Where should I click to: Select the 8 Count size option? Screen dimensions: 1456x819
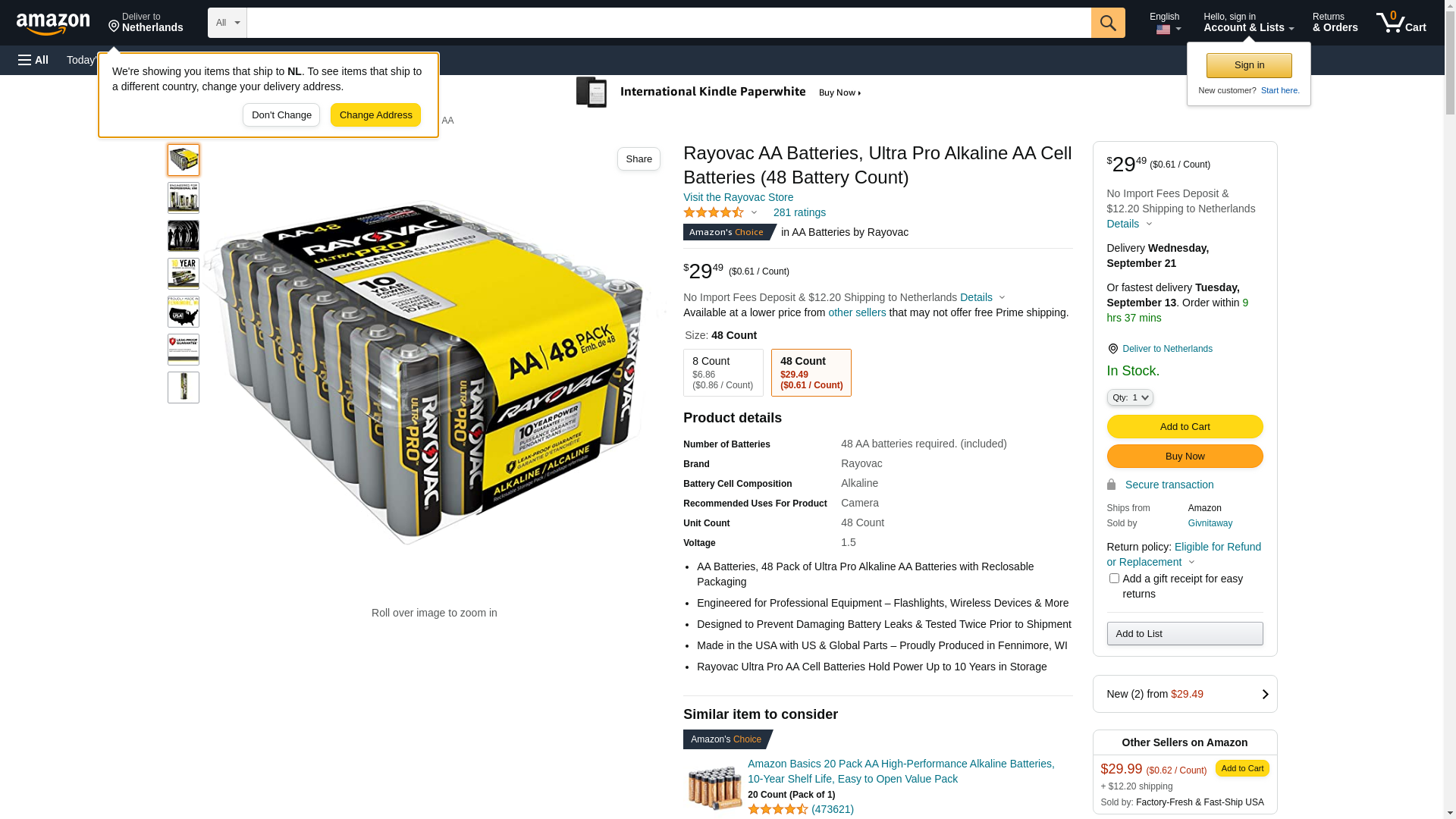723,372
